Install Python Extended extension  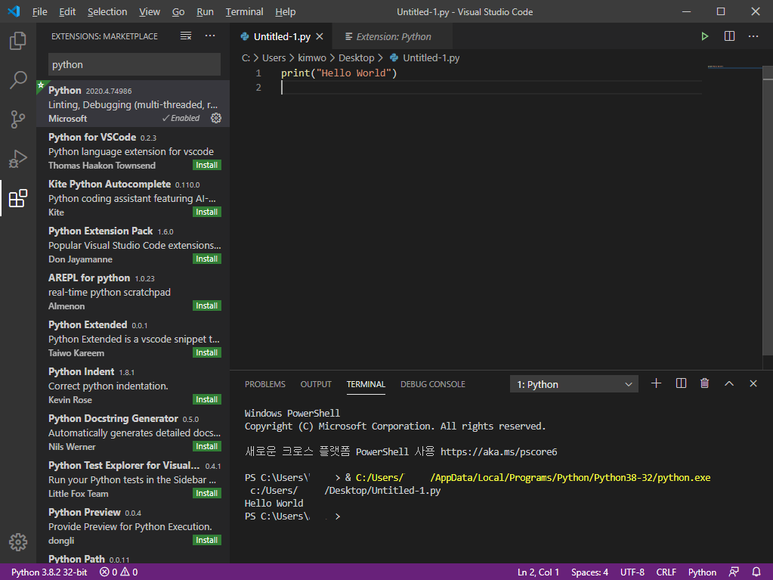point(207,352)
